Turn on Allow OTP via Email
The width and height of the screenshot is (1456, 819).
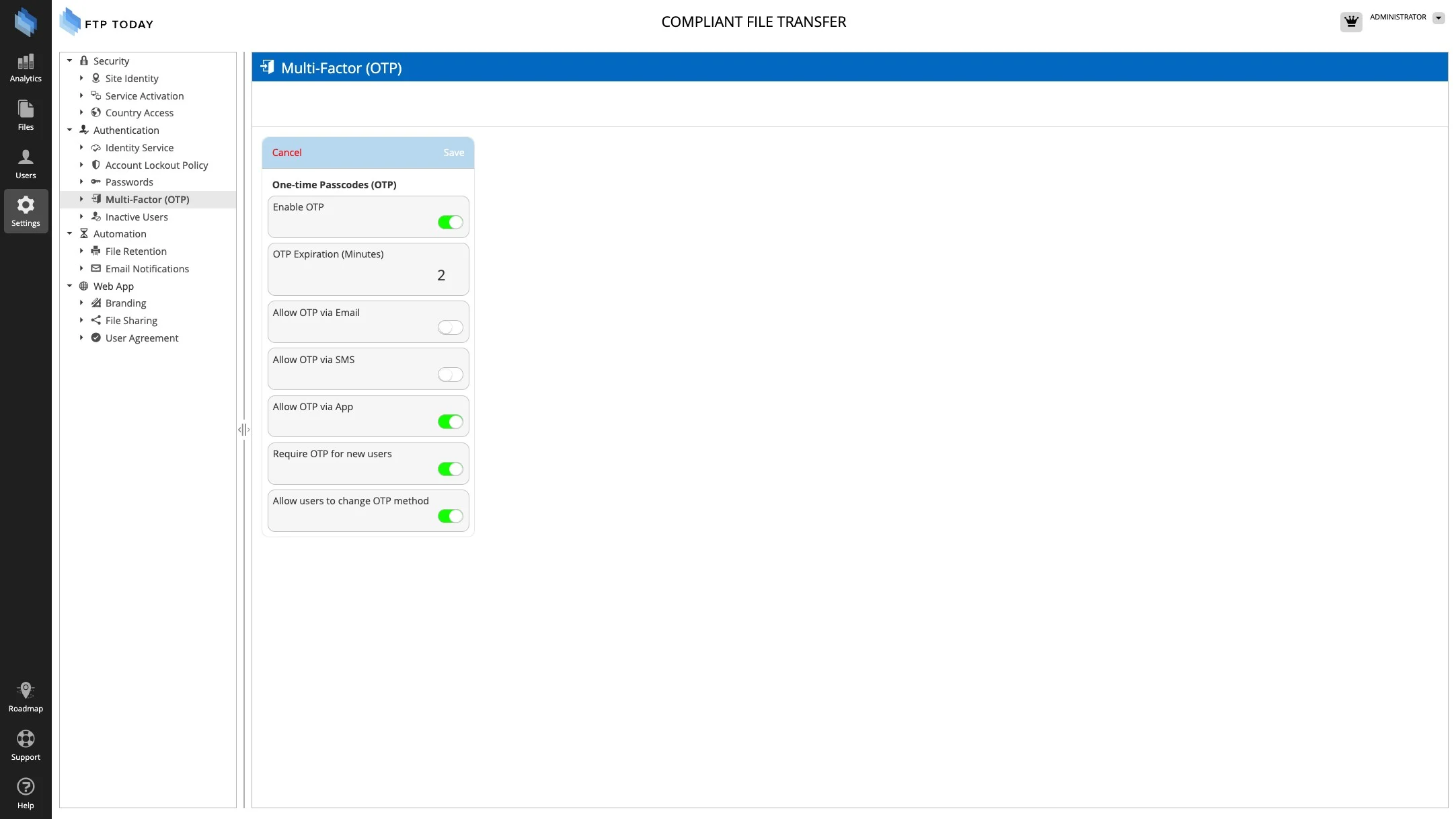pyautogui.click(x=450, y=328)
